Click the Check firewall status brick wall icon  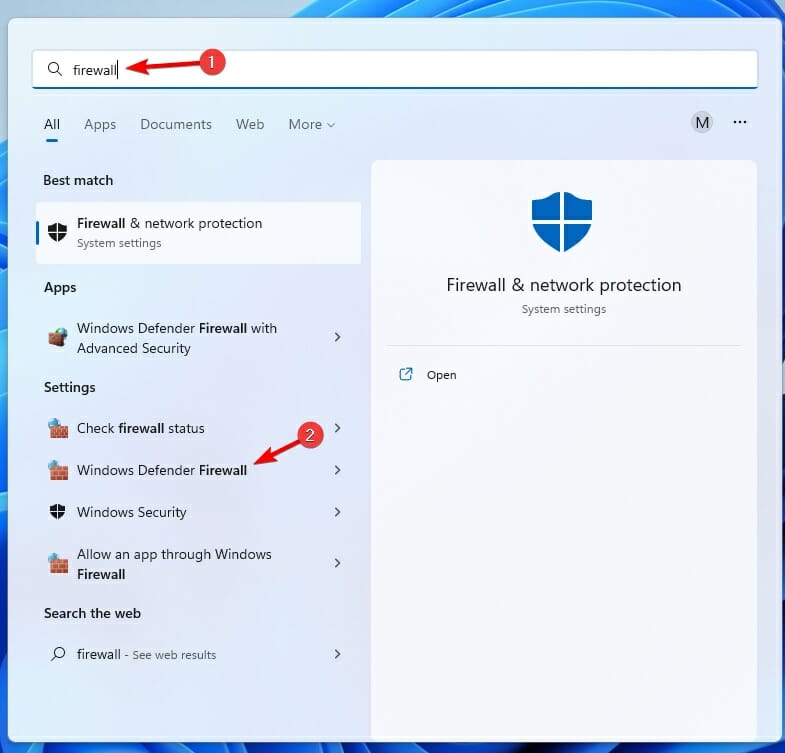[x=58, y=428]
